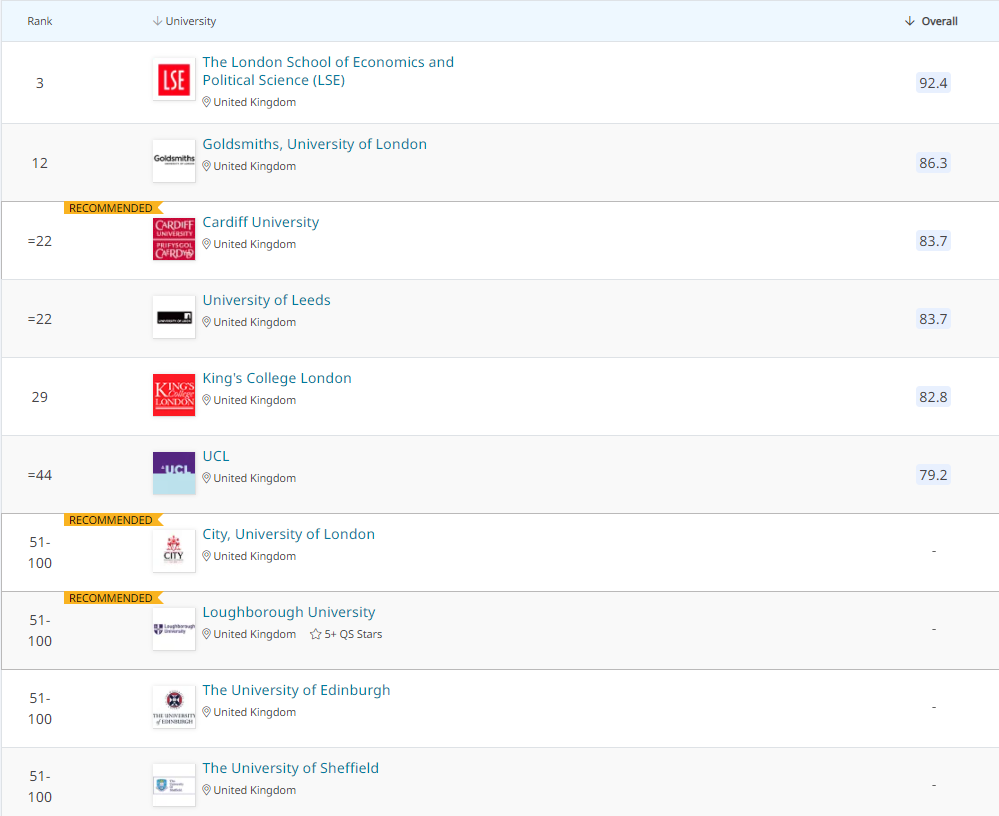
Task: Click the 5+ QS Stars label for Loughborough
Action: coord(354,634)
